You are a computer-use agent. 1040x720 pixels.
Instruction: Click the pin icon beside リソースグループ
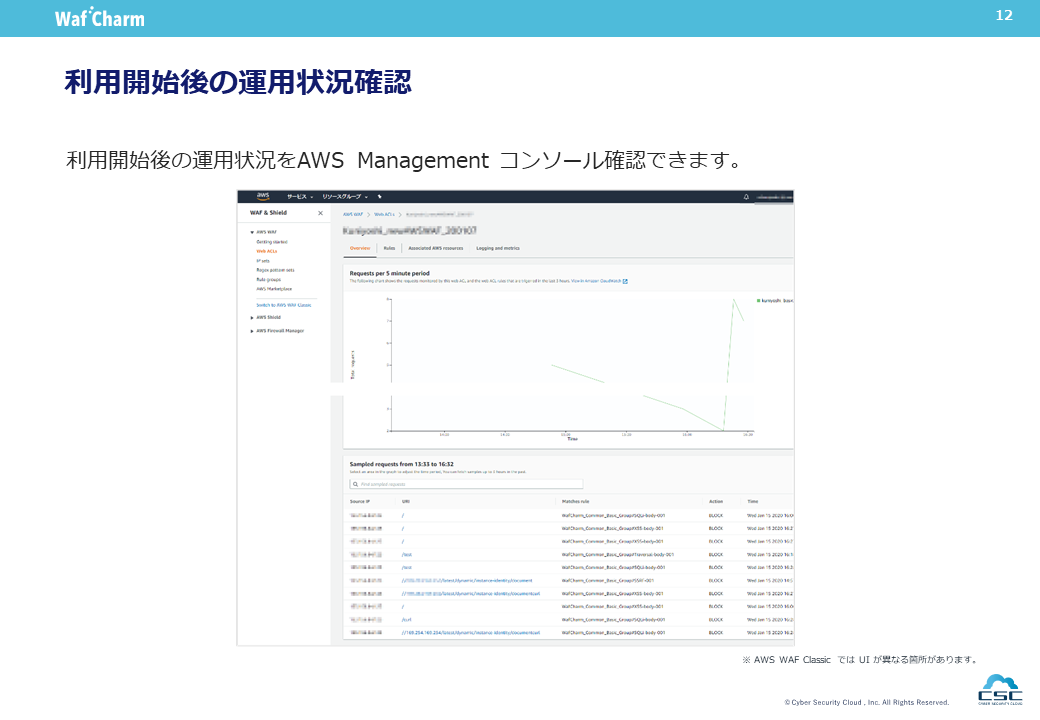tap(380, 197)
